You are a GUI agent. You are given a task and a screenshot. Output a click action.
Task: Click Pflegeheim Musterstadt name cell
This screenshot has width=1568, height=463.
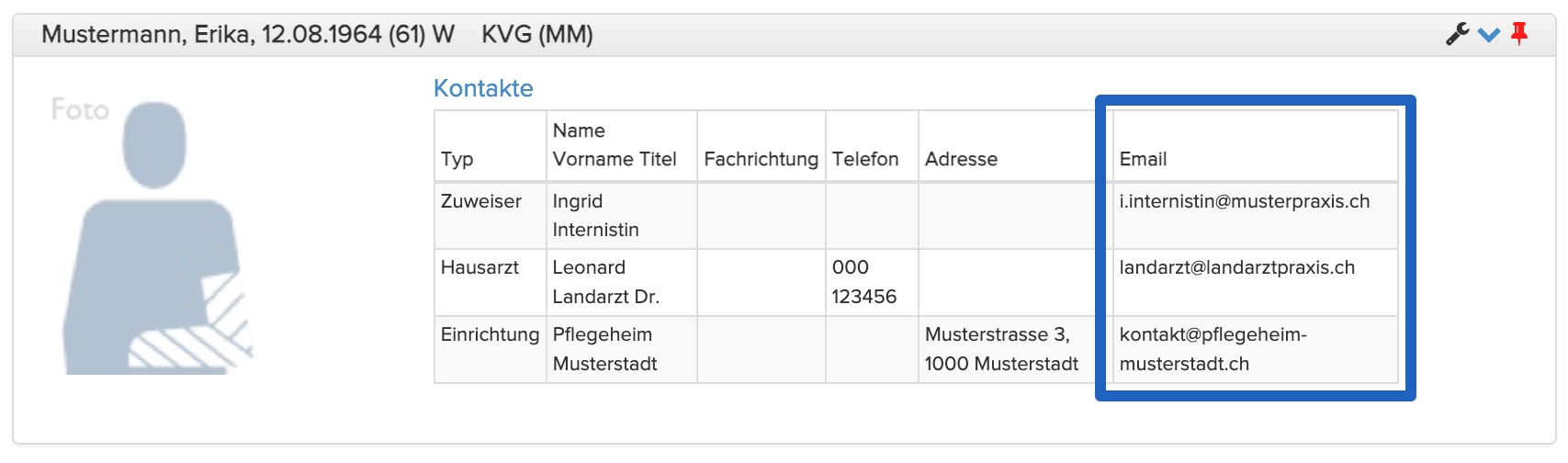point(604,349)
